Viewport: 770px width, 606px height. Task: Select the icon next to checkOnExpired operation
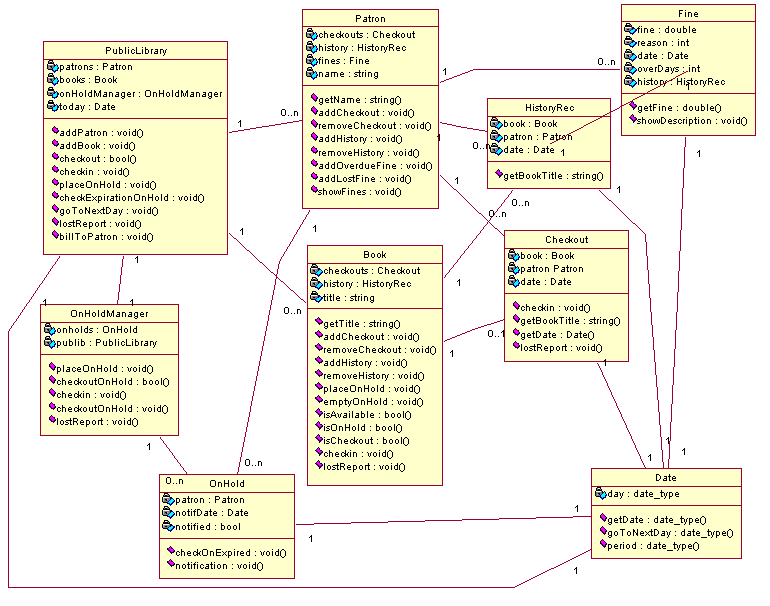(170, 553)
